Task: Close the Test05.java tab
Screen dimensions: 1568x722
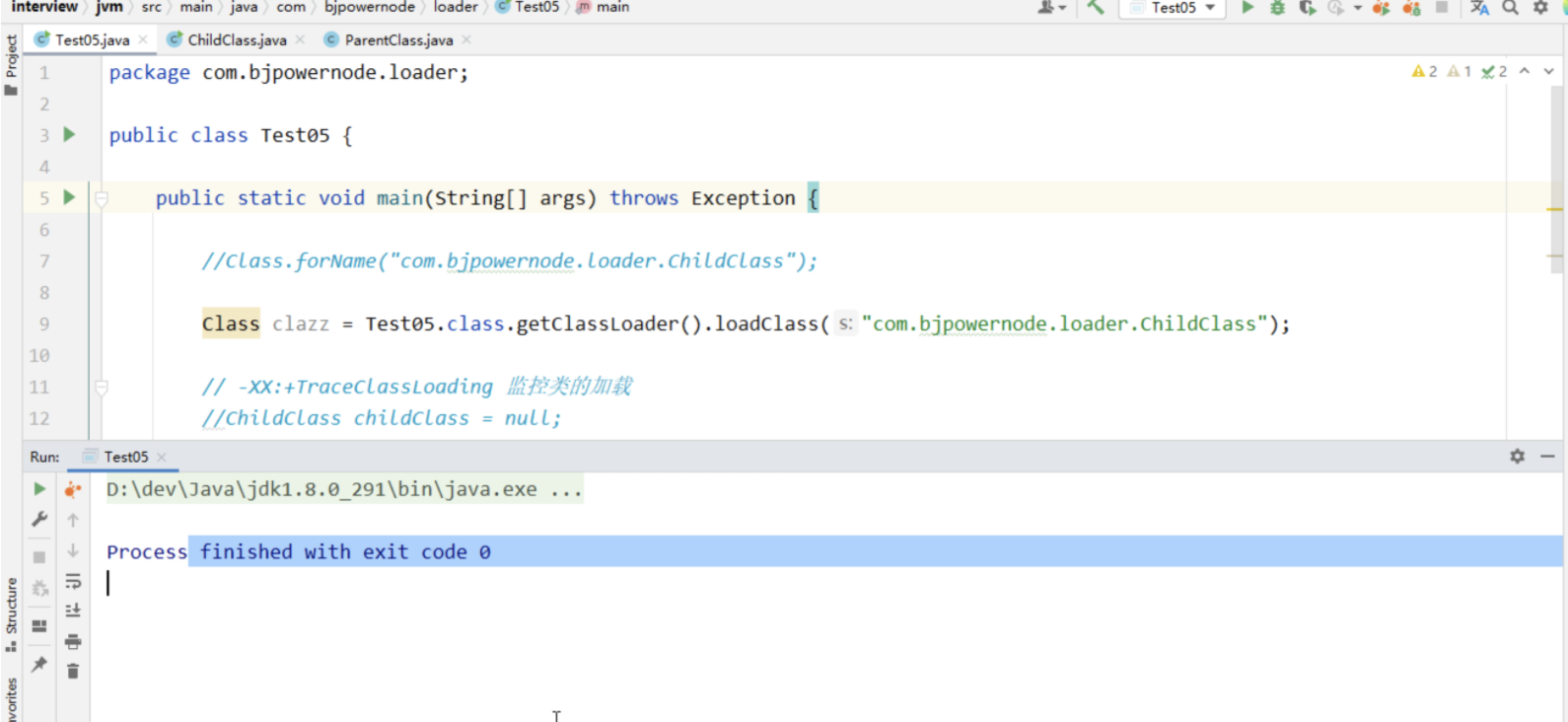Action: click(143, 39)
